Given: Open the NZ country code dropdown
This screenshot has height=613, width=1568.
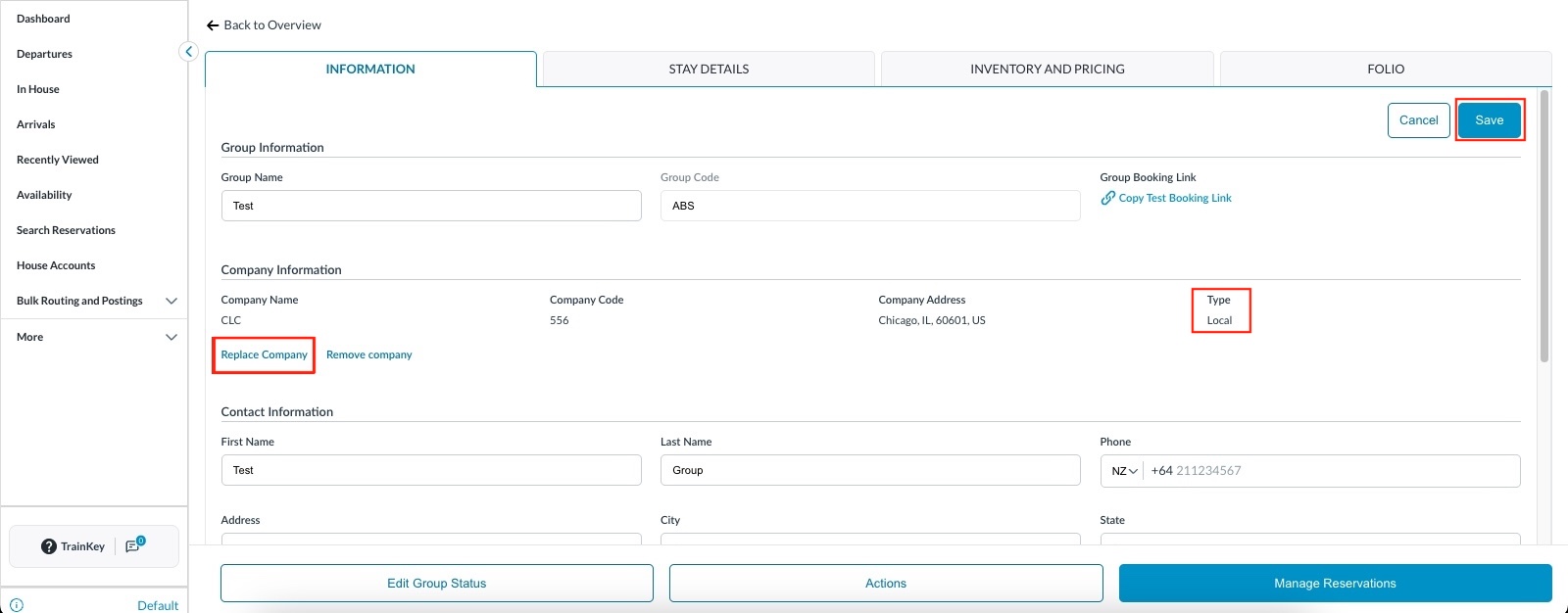Looking at the screenshot, I should pos(1124,471).
